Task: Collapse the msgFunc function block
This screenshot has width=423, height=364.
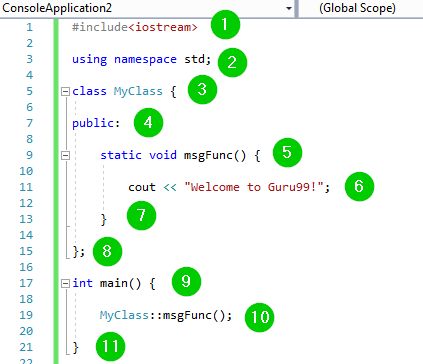Action: [x=65, y=155]
